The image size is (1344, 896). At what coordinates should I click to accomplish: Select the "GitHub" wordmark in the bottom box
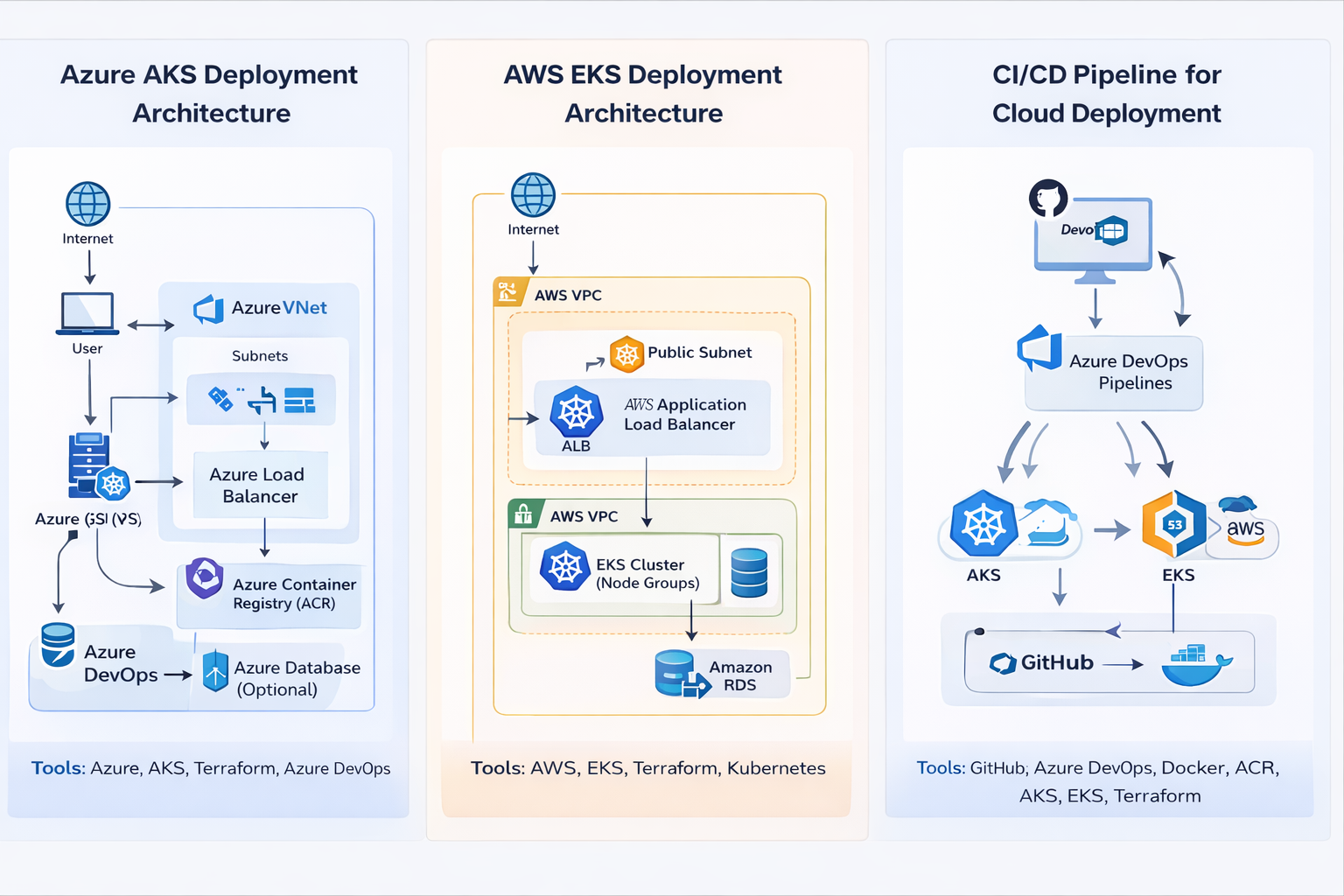click(1057, 663)
